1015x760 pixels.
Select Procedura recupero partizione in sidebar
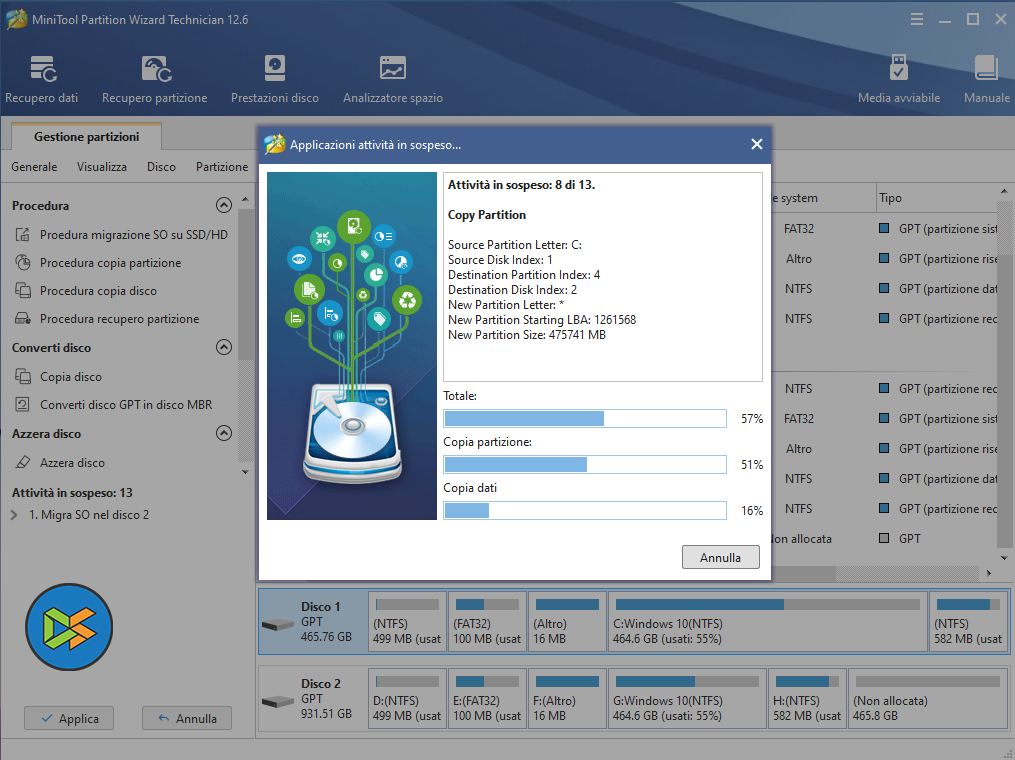119,319
